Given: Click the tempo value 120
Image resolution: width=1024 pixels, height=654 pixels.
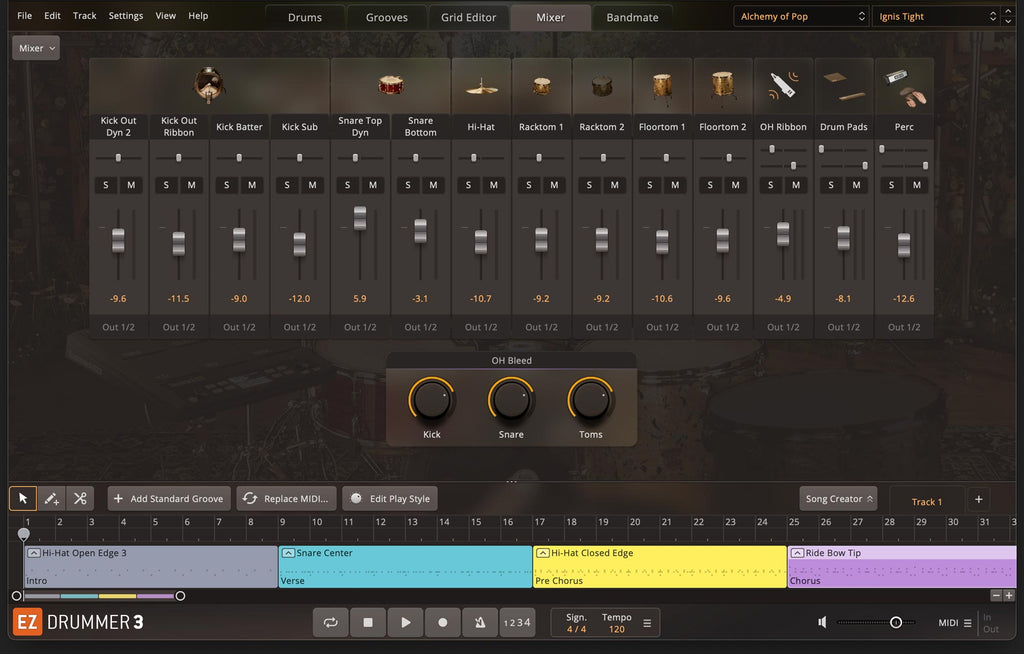Looking at the screenshot, I should pos(616,629).
